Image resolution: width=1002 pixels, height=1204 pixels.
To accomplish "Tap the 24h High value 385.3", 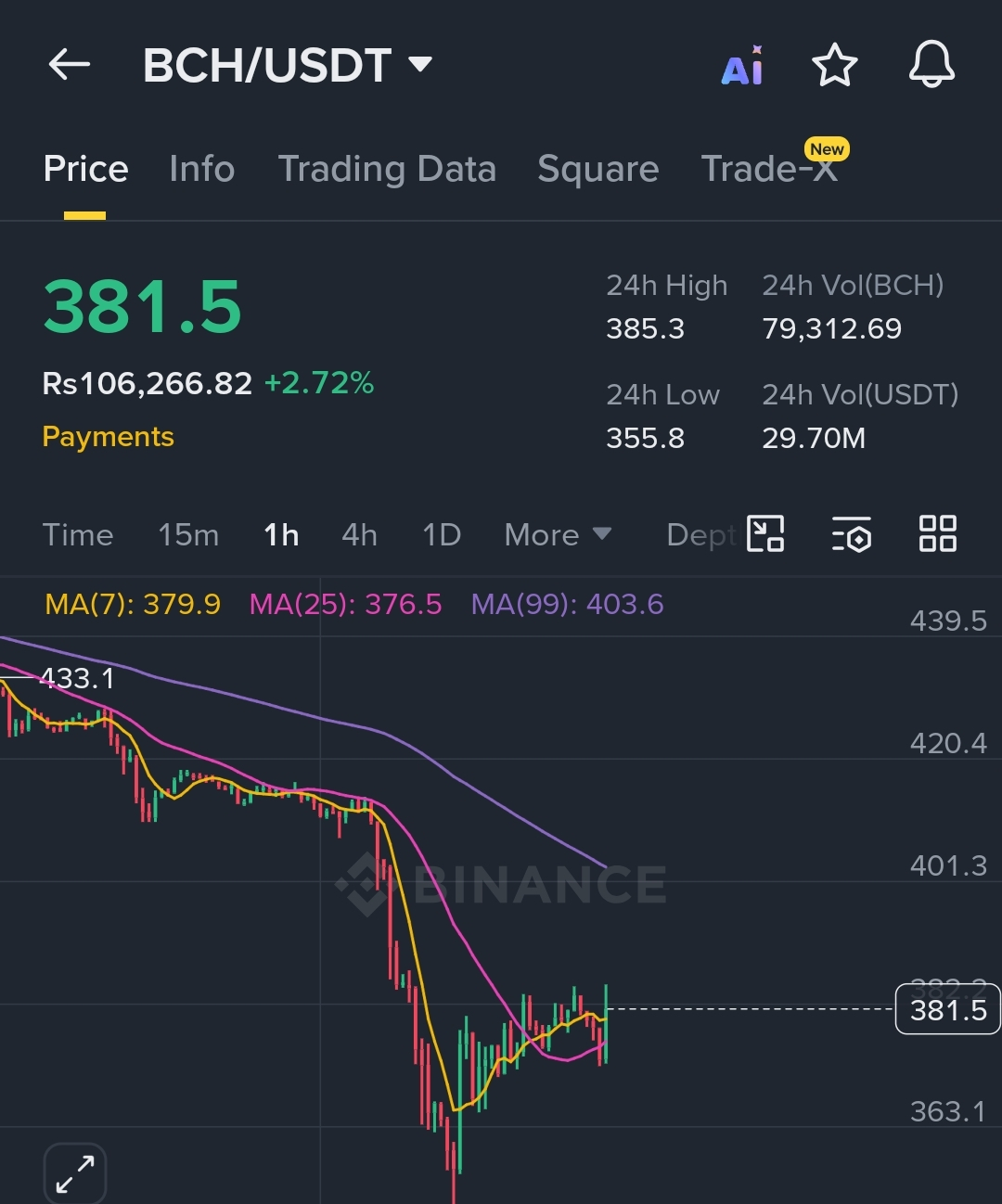I will pos(645,328).
